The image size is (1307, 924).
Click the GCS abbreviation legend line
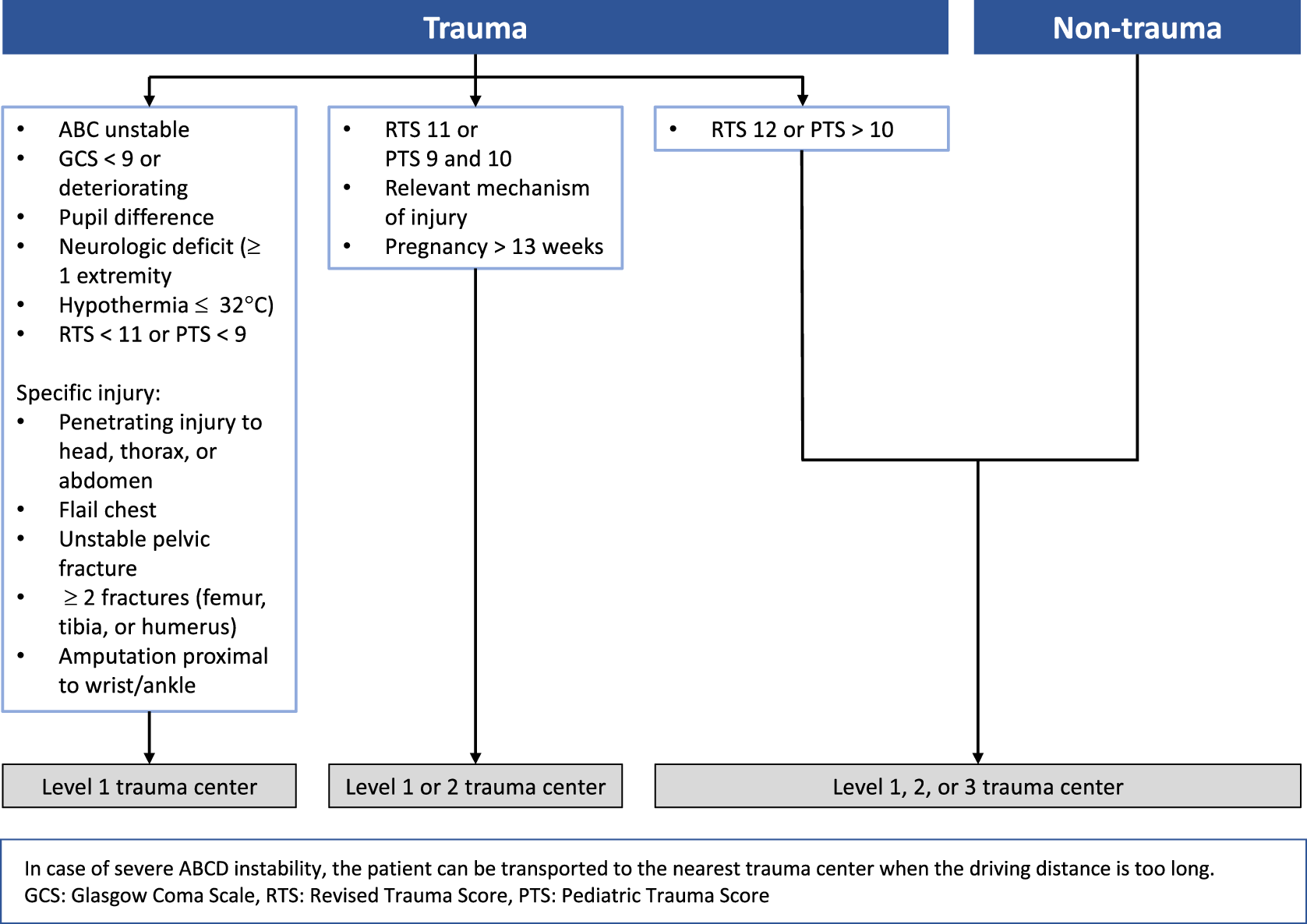point(397,896)
